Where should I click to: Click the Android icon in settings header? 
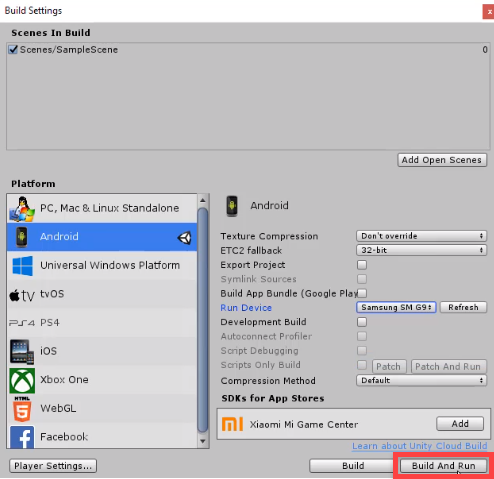tap(232, 206)
